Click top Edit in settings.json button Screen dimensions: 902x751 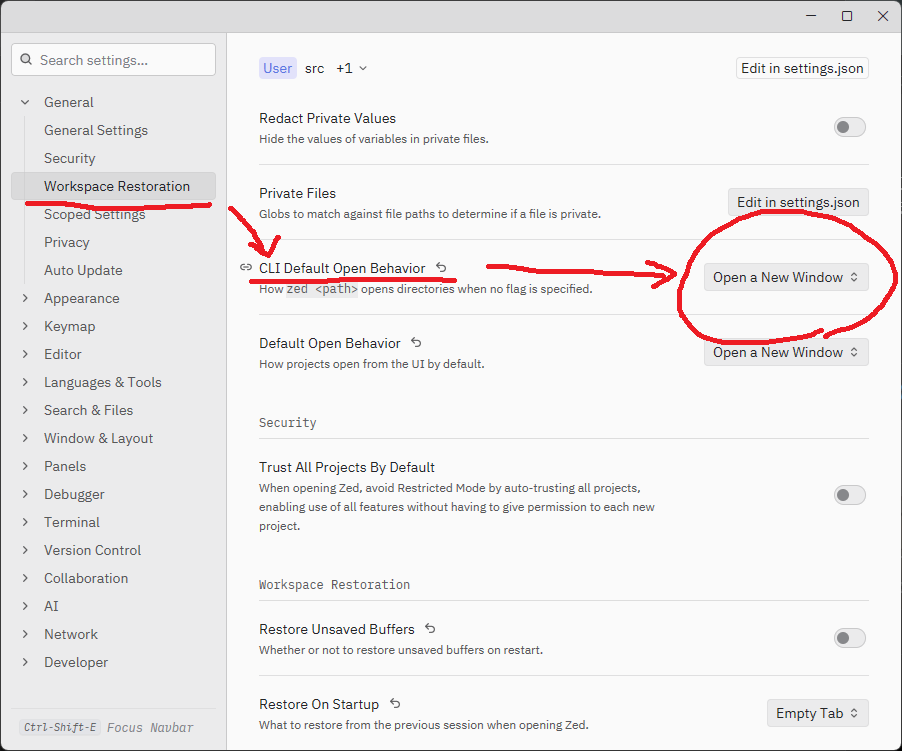(x=802, y=68)
